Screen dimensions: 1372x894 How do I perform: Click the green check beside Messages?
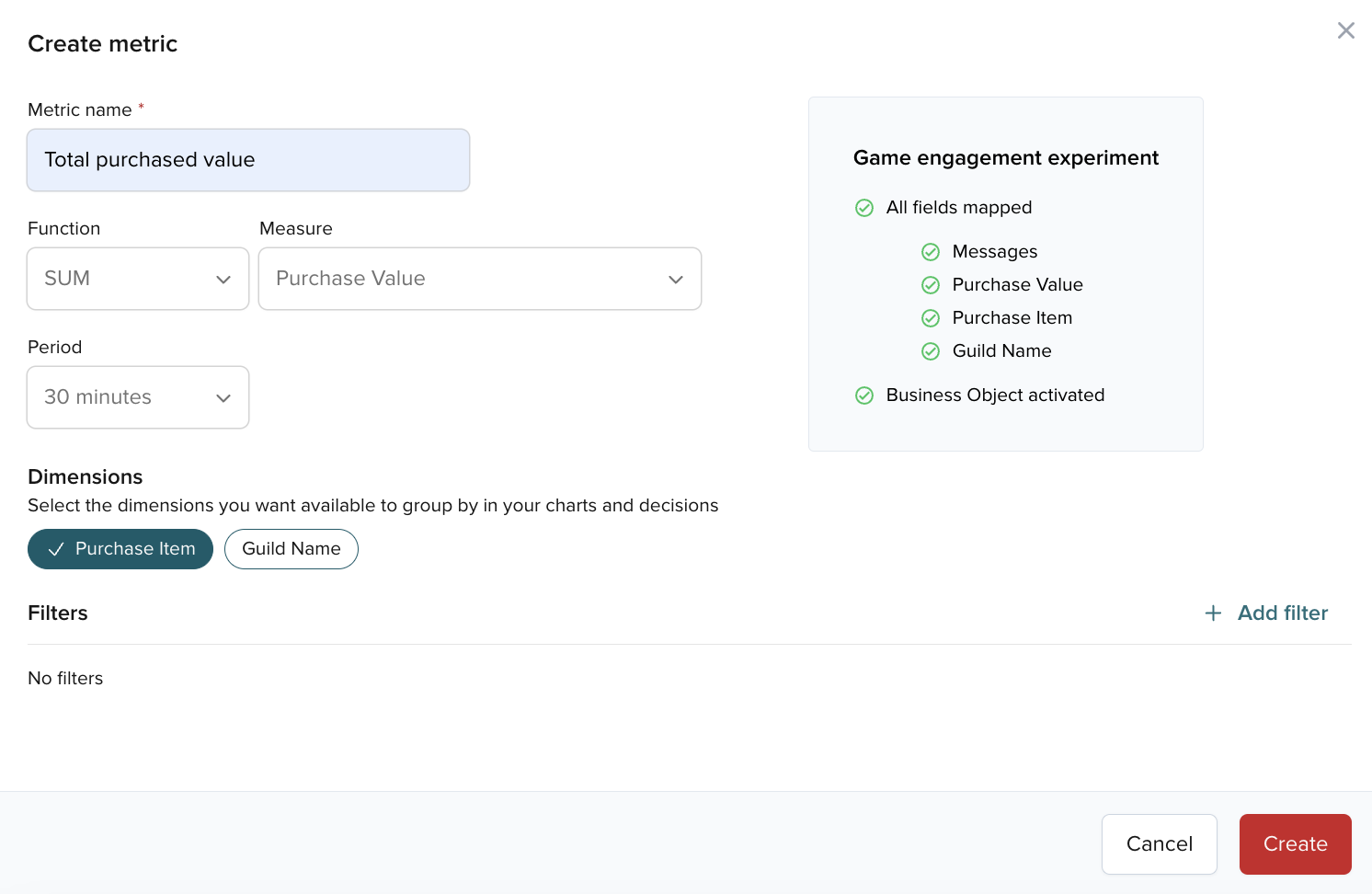[x=931, y=251]
